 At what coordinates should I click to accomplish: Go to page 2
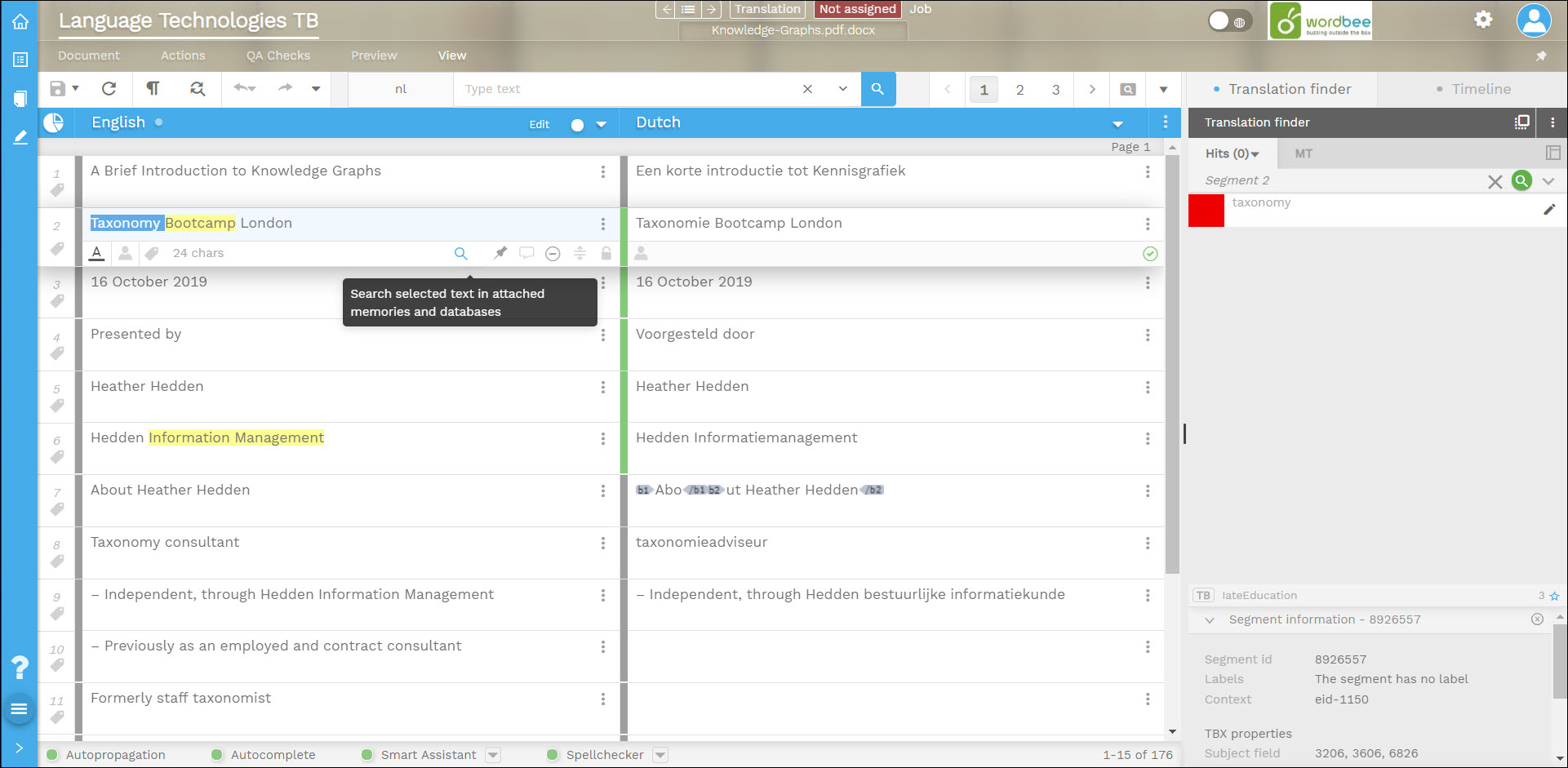coord(1019,90)
